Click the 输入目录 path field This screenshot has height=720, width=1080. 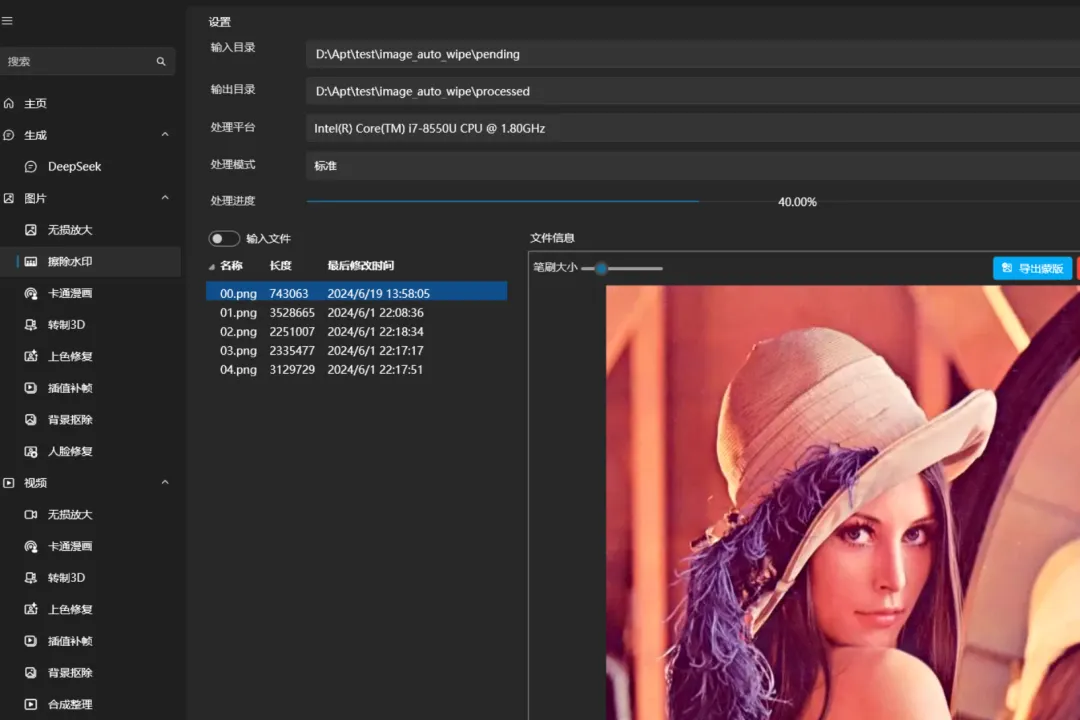(x=693, y=54)
